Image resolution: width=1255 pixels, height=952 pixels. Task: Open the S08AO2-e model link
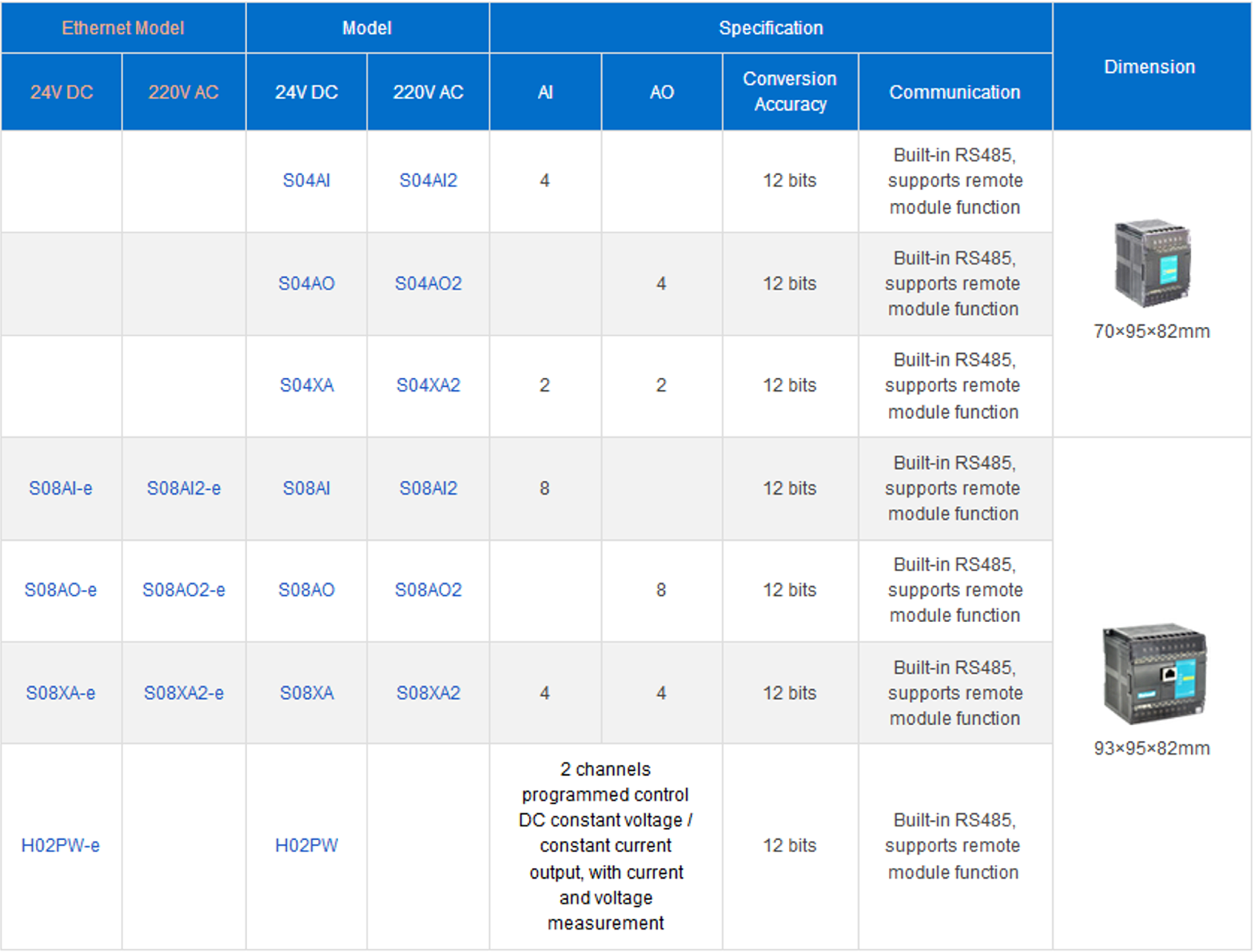pos(183,590)
